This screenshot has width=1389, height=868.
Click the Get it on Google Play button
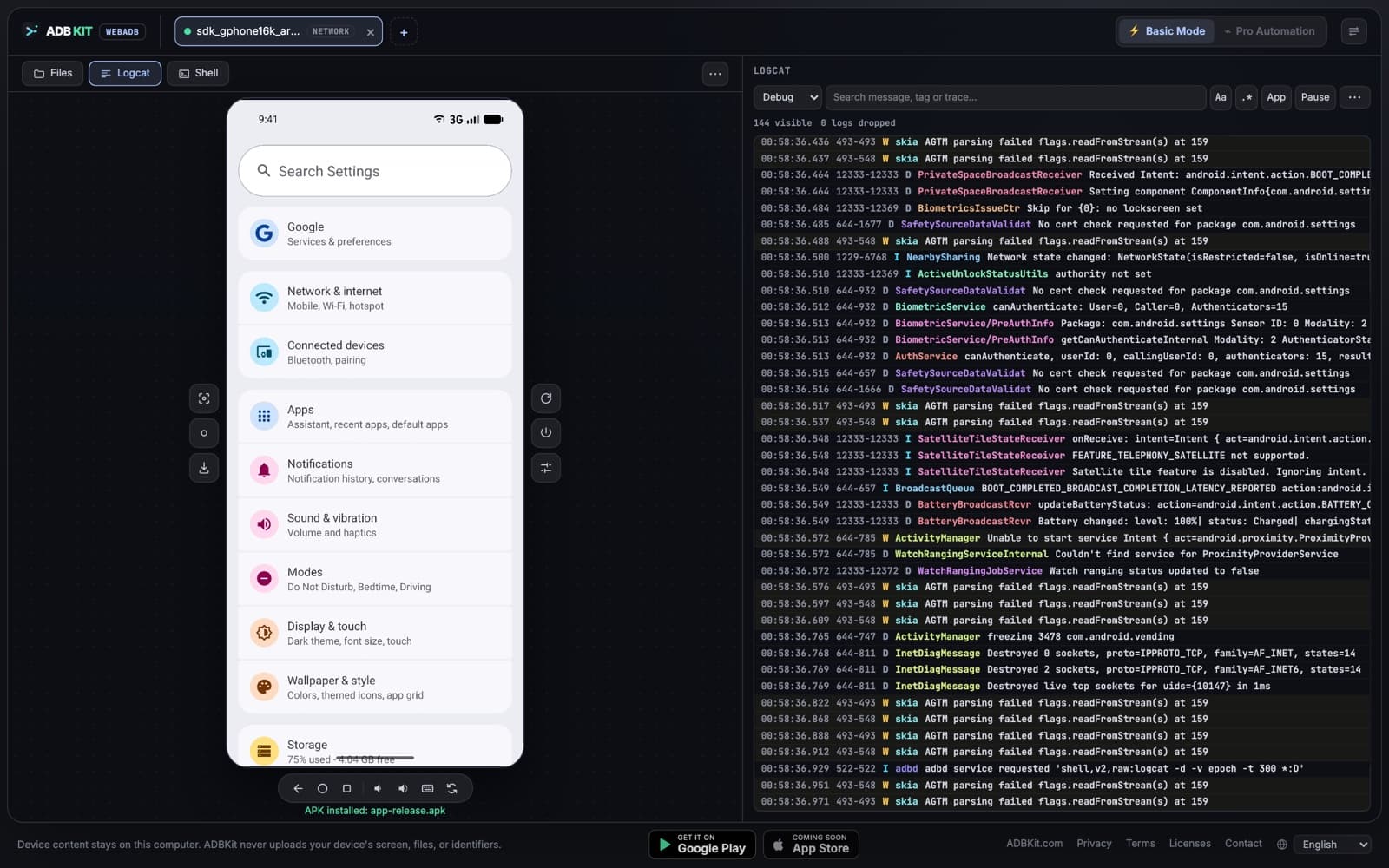702,844
